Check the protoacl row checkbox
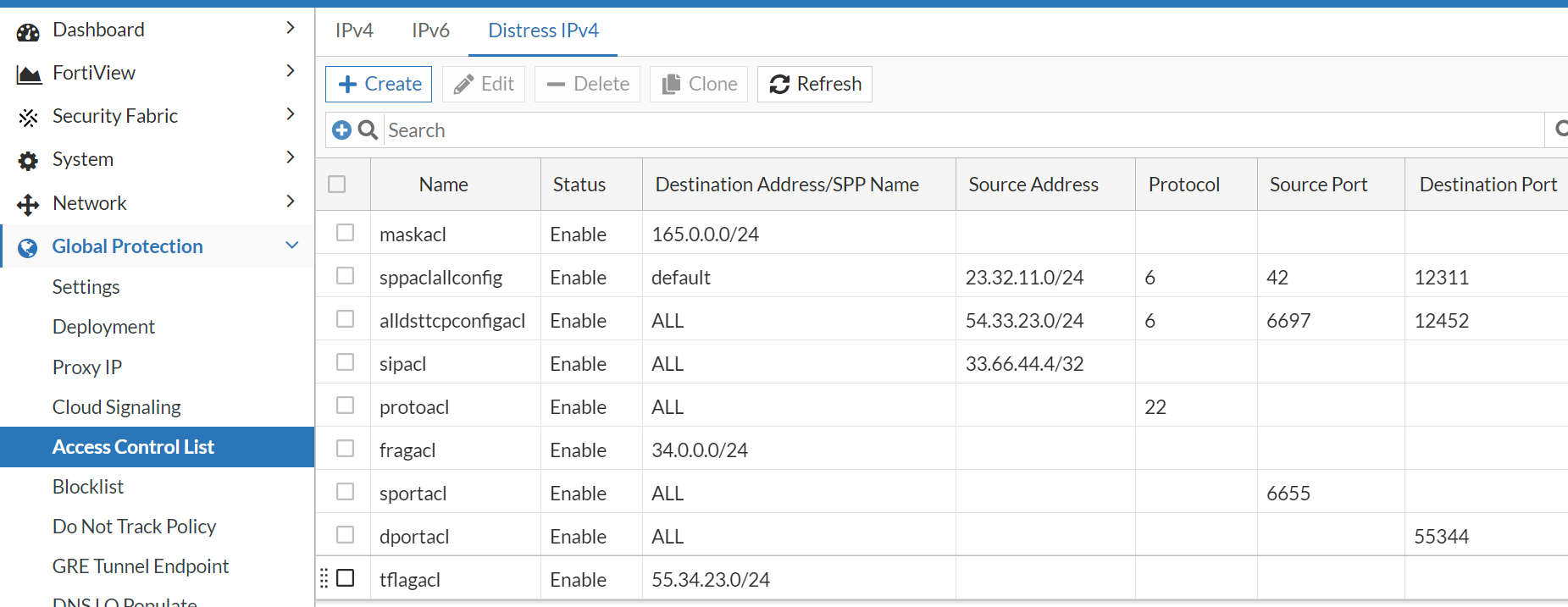The image size is (1568, 607). 345,405
